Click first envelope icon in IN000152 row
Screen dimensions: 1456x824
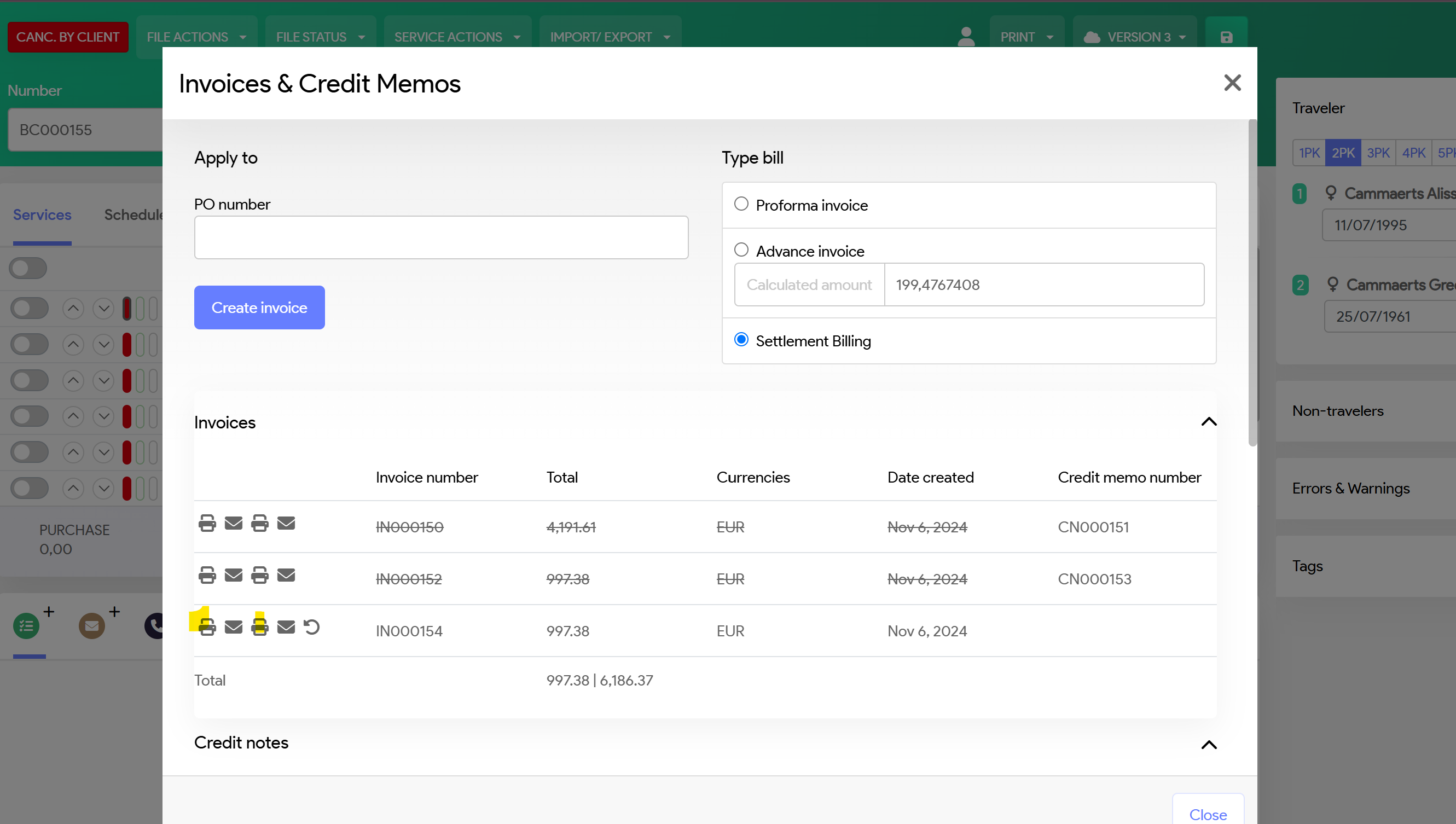pos(233,575)
